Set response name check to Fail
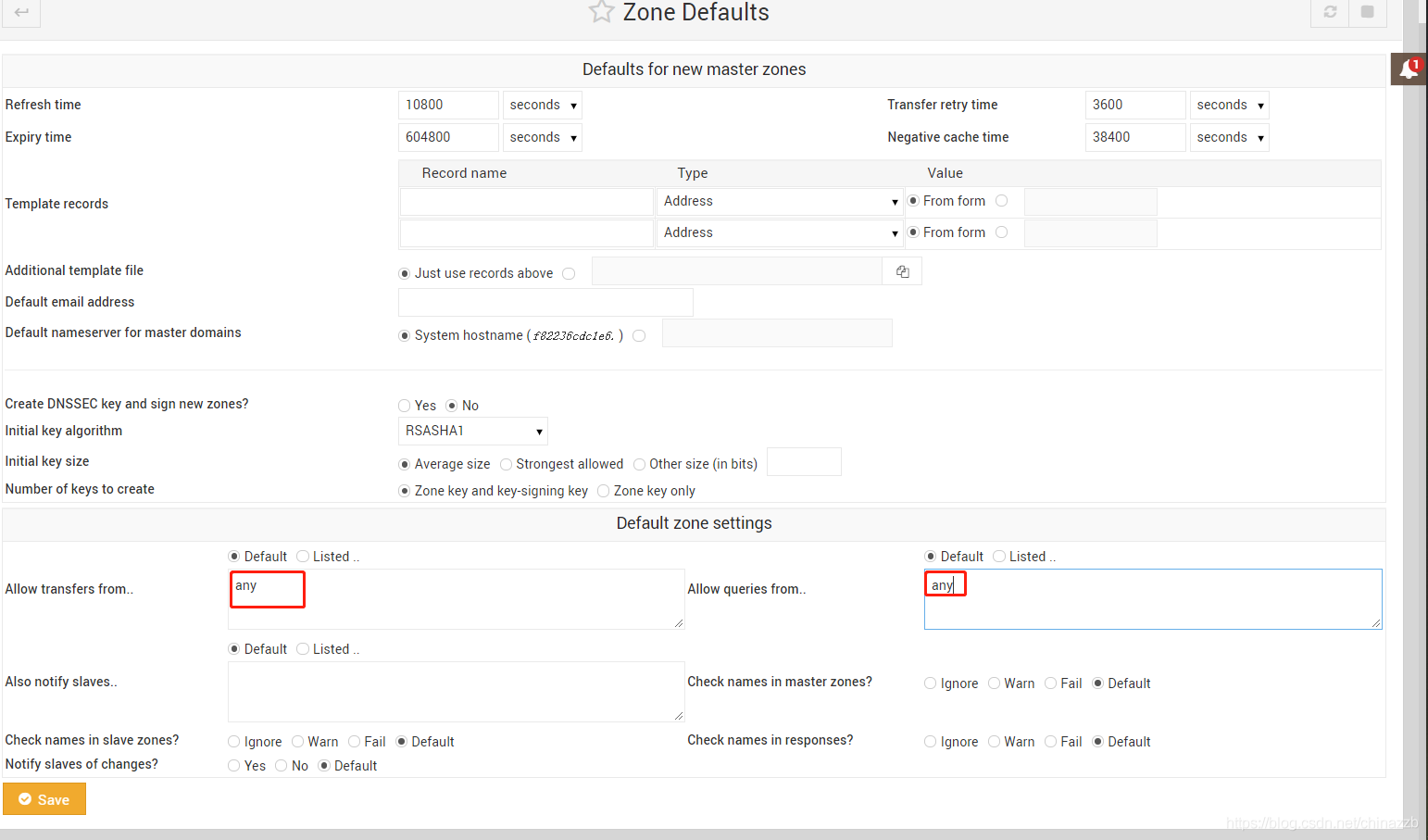Screen dimensions: 1428x840 click(1051, 742)
